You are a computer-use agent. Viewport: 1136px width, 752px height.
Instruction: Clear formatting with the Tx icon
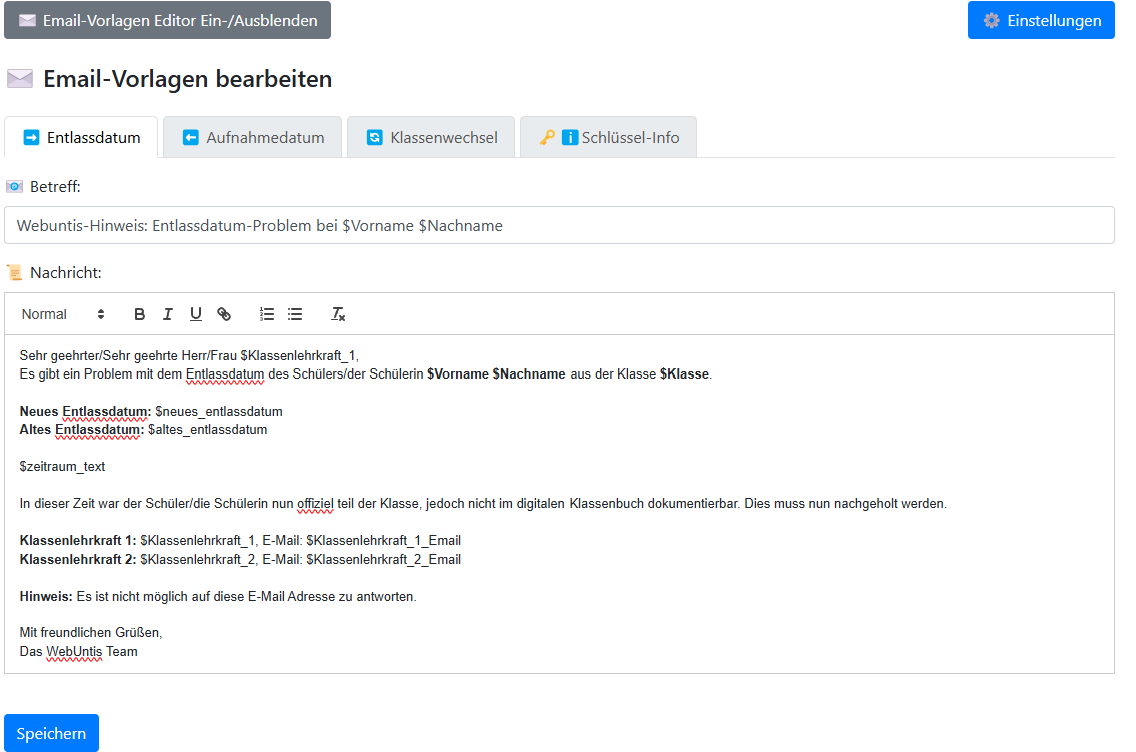pos(338,314)
